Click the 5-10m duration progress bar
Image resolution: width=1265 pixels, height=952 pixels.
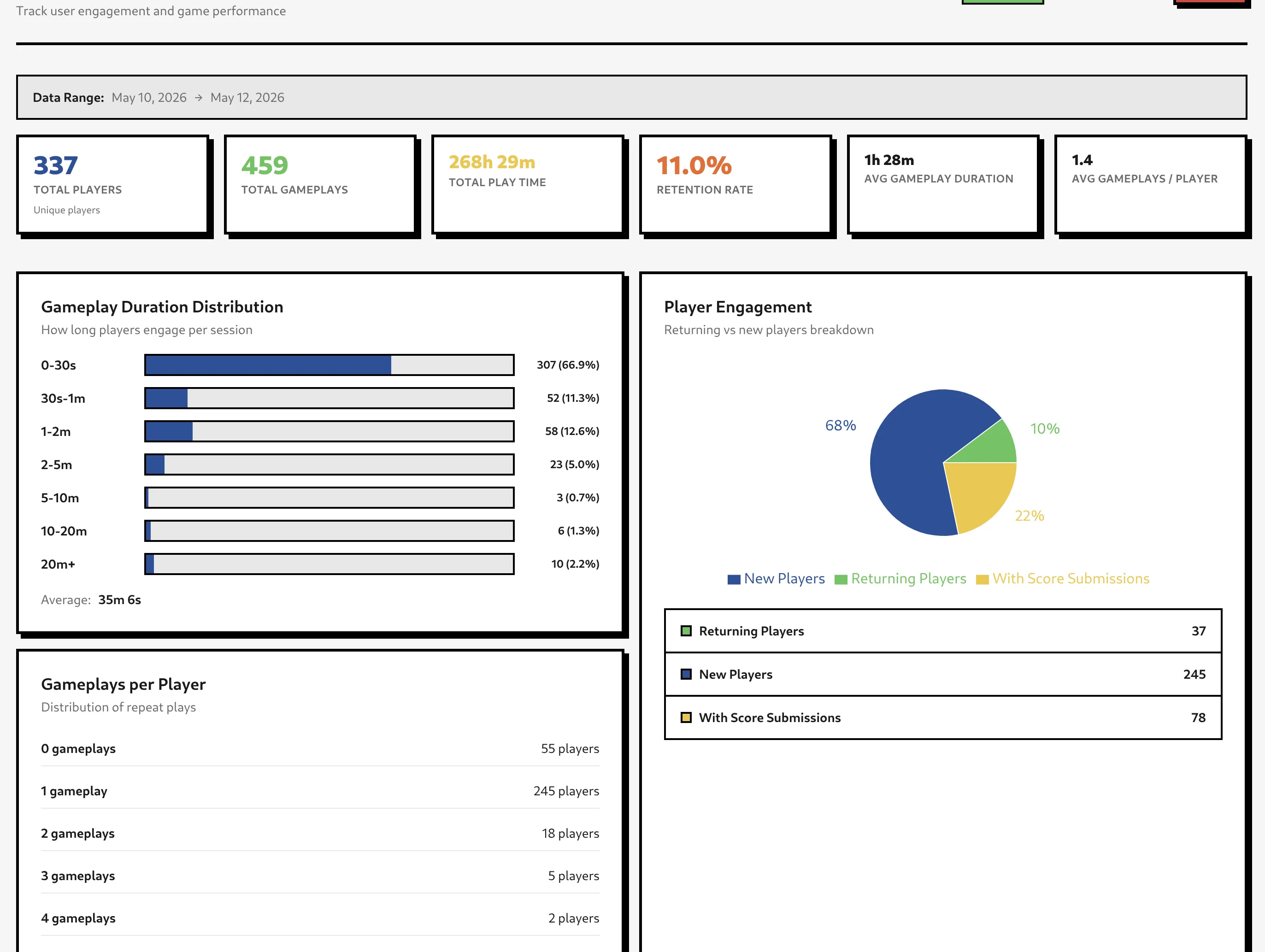(329, 498)
